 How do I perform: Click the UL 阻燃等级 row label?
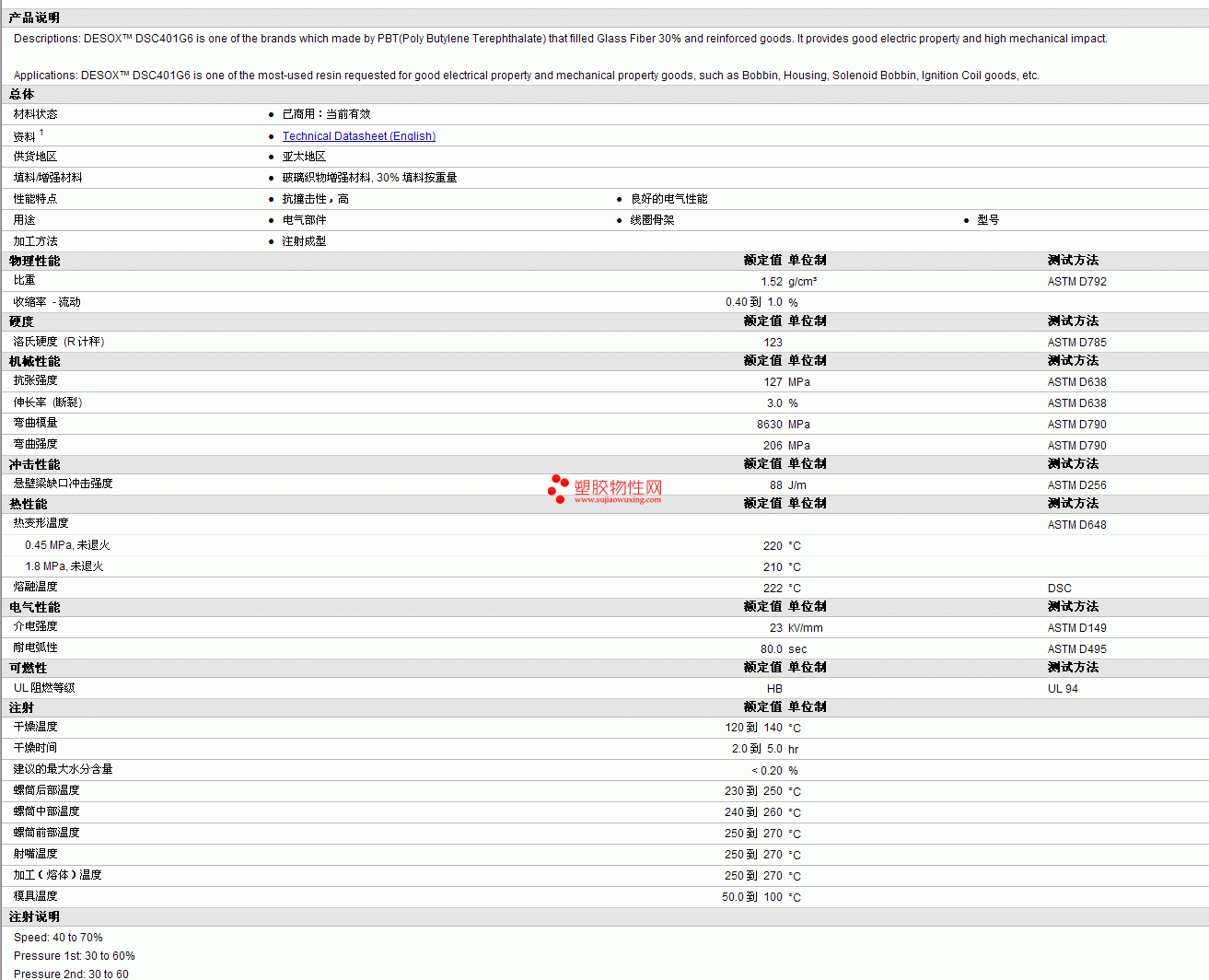(44, 688)
